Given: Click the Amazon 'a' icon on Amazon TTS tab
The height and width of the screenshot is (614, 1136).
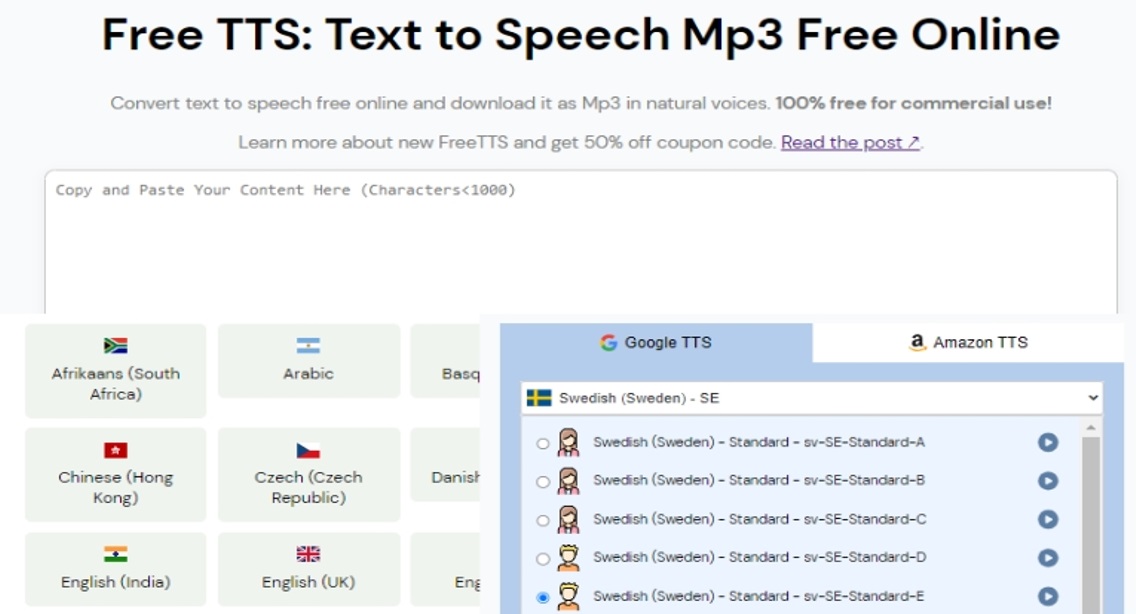Looking at the screenshot, I should tap(916, 342).
